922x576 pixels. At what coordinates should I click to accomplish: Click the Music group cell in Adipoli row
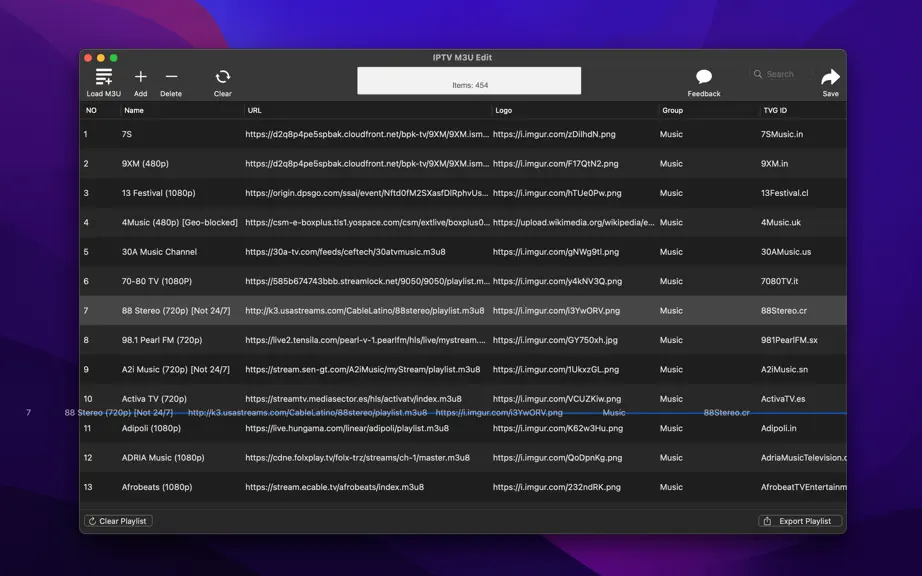coord(671,428)
